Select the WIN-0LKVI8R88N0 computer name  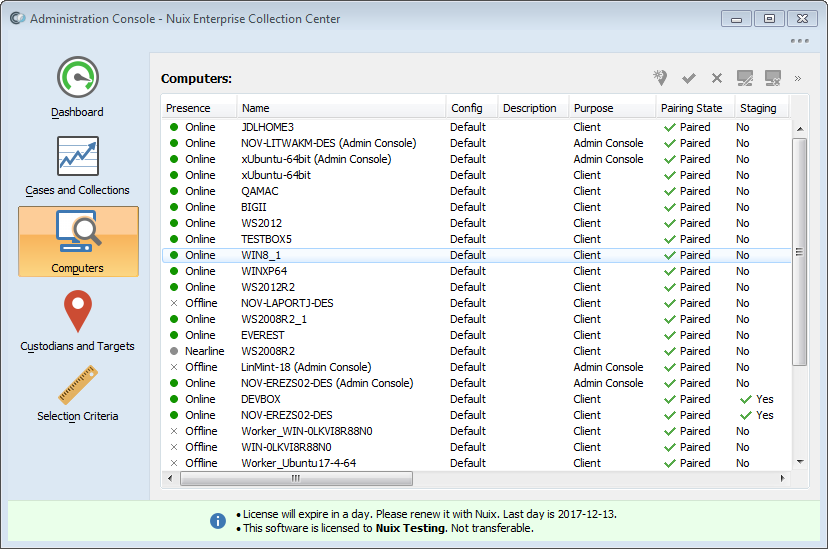pyautogui.click(x=286, y=447)
